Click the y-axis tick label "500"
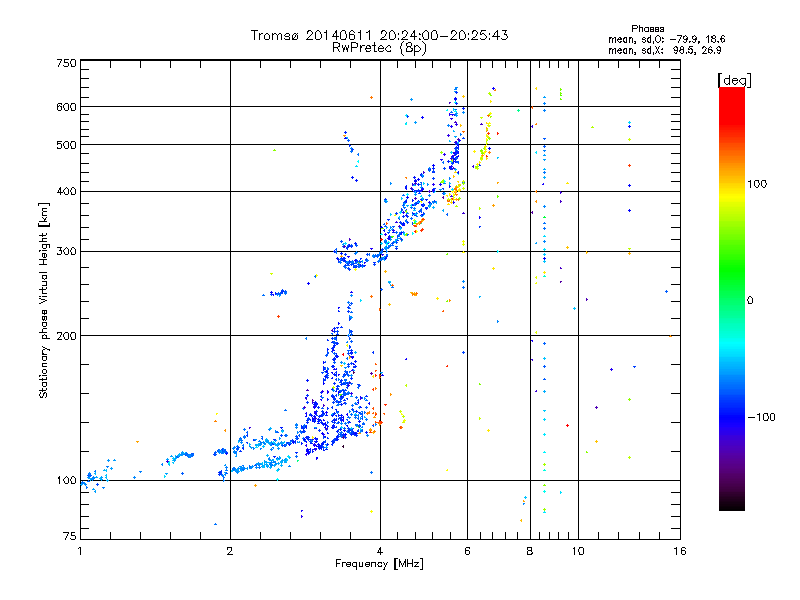The width and height of the screenshot is (800, 600). click(x=66, y=145)
